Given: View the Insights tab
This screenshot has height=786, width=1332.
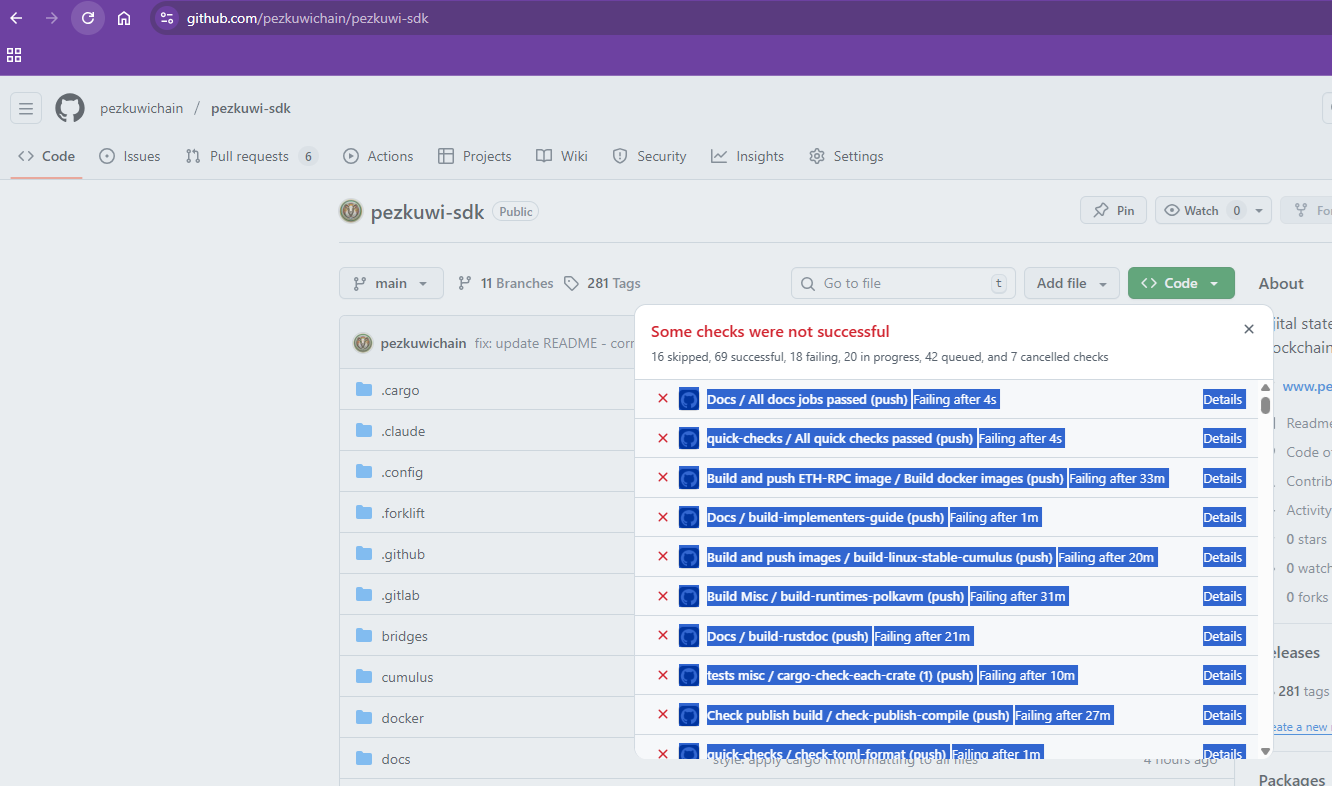Looking at the screenshot, I should coord(748,156).
